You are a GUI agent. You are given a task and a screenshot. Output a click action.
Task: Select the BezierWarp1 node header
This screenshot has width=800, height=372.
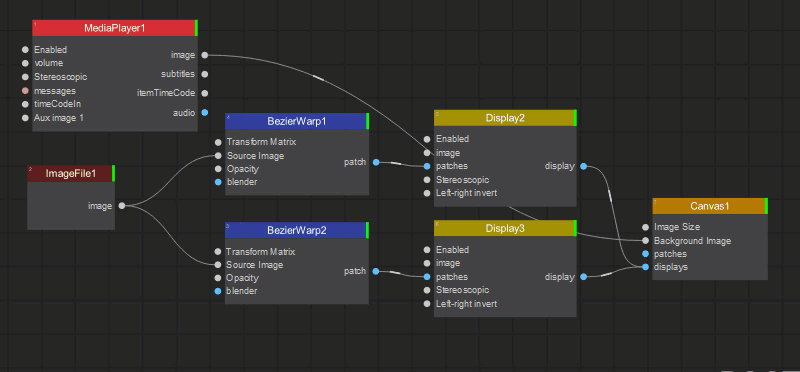click(297, 121)
